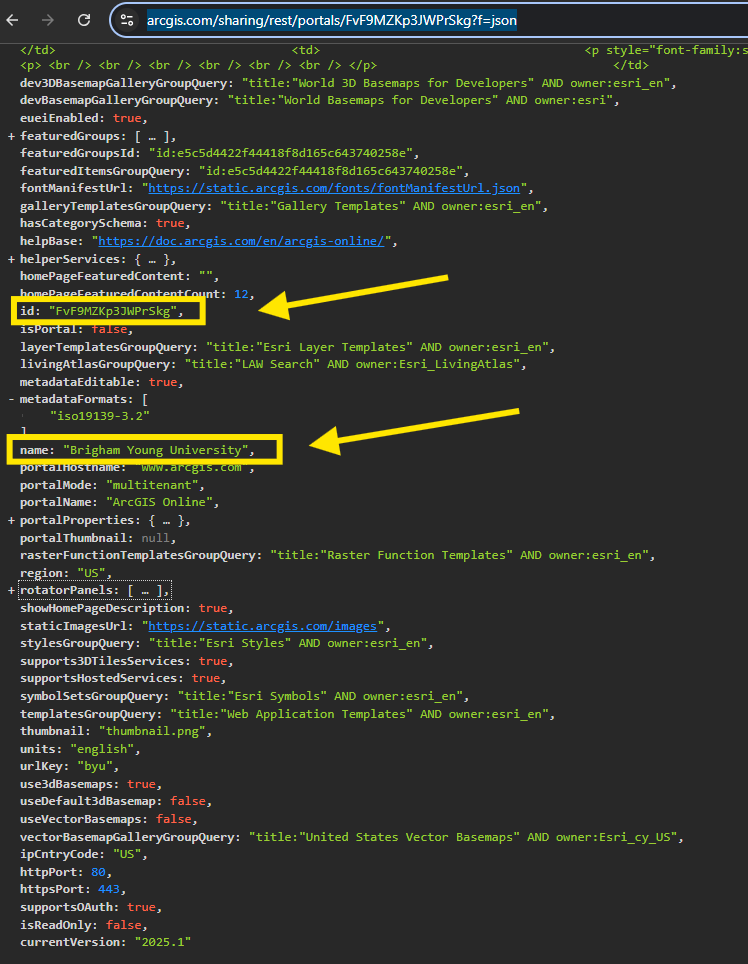
Task: Click the supportsHostedServices key
Action: (x=98, y=678)
